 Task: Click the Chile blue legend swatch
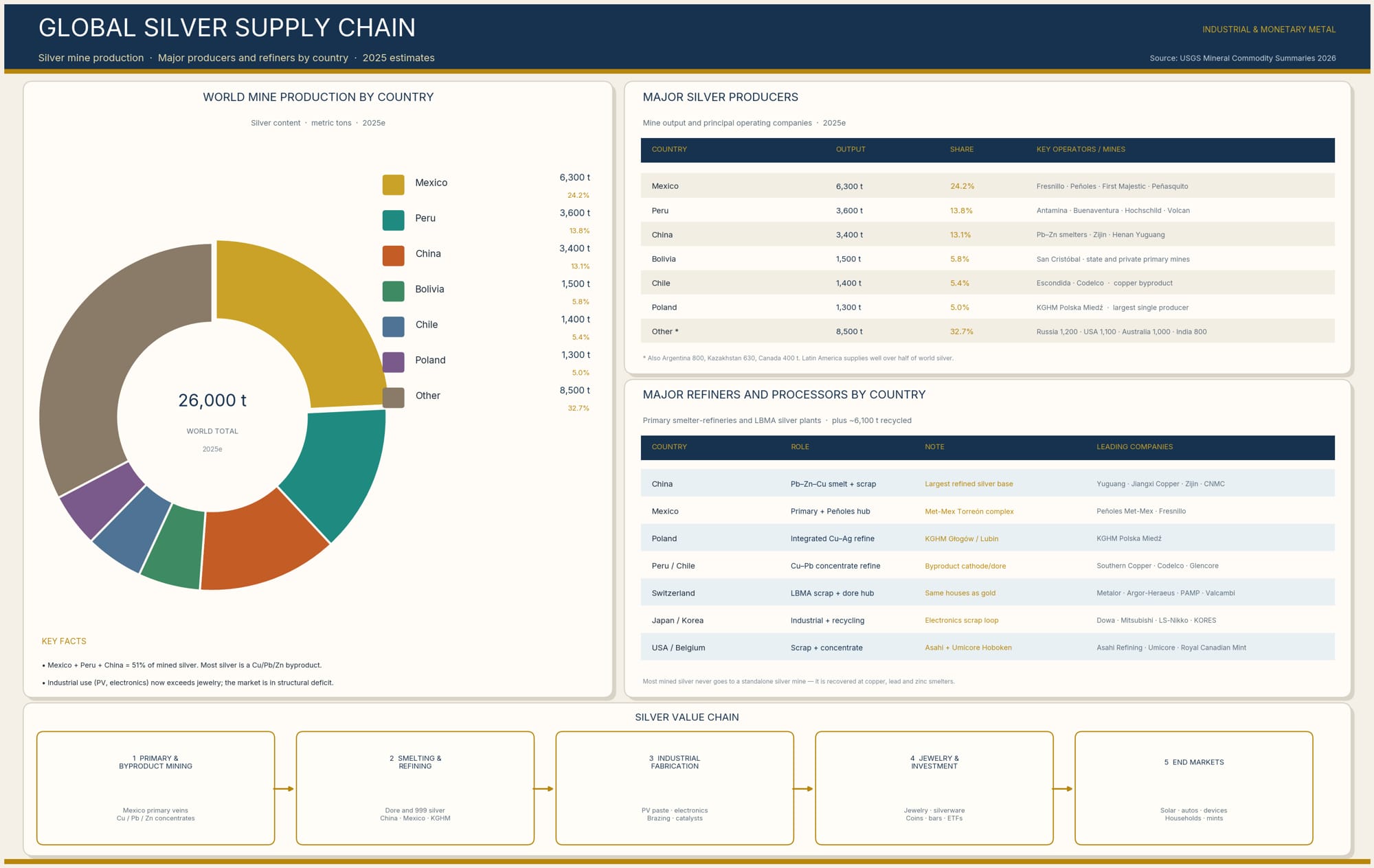click(393, 327)
